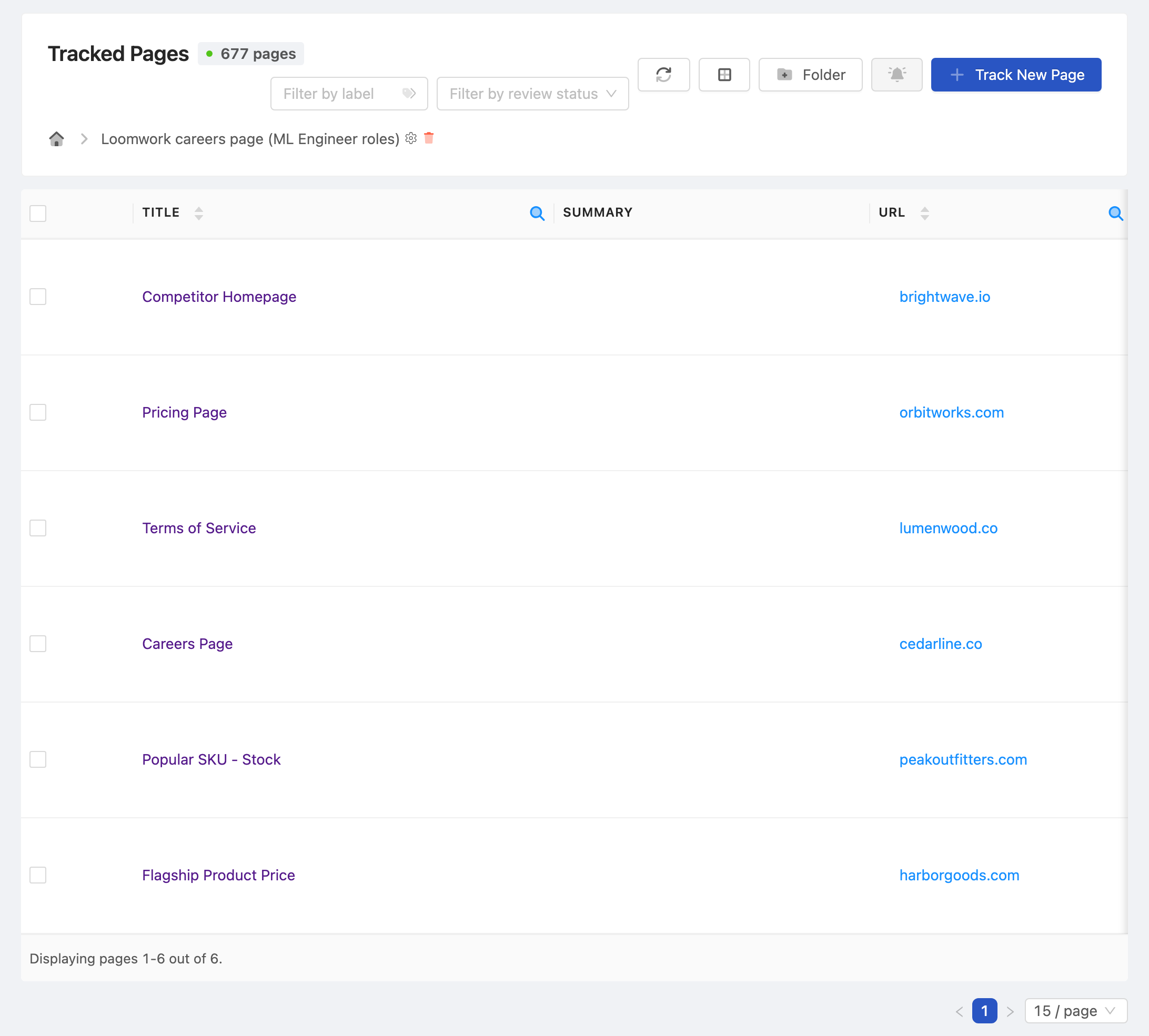Sort by URL column arrows
Image resolution: width=1149 pixels, height=1036 pixels.
pos(925,213)
